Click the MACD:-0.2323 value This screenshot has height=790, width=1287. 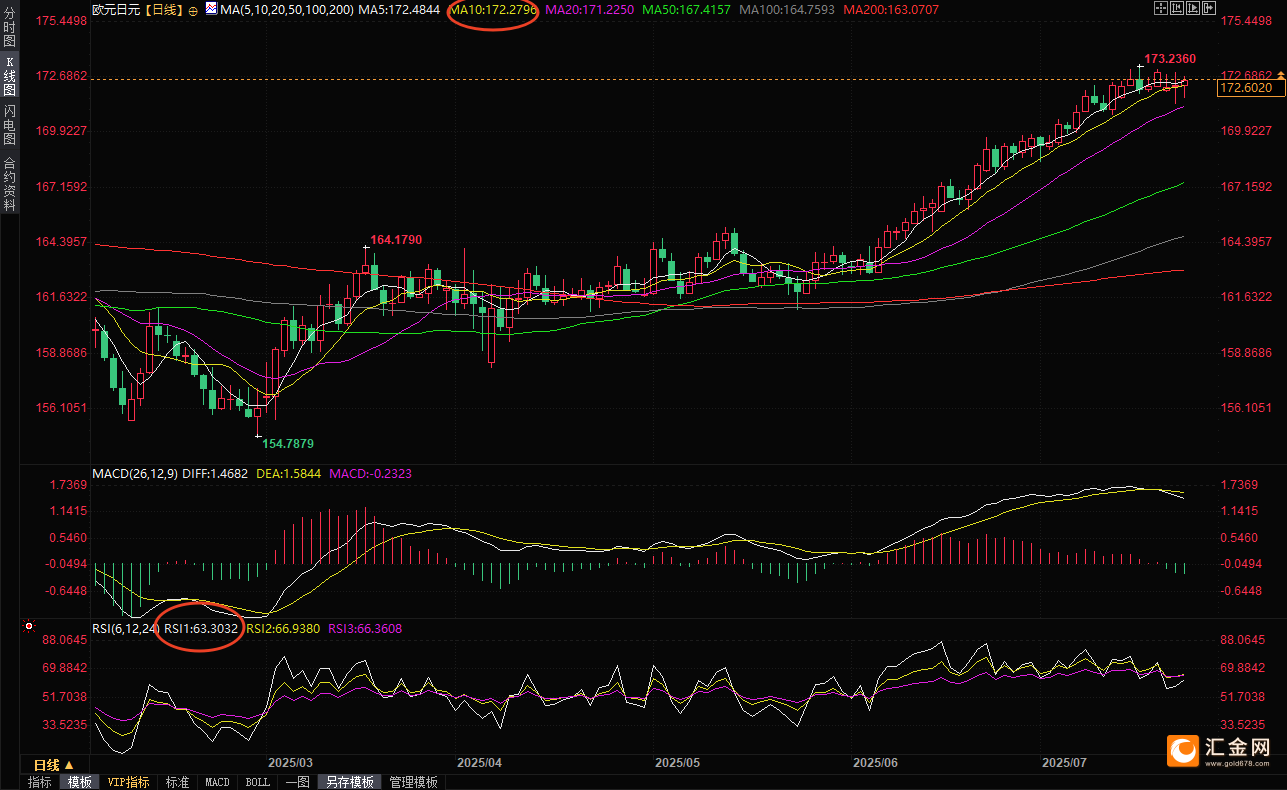[x=370, y=473]
